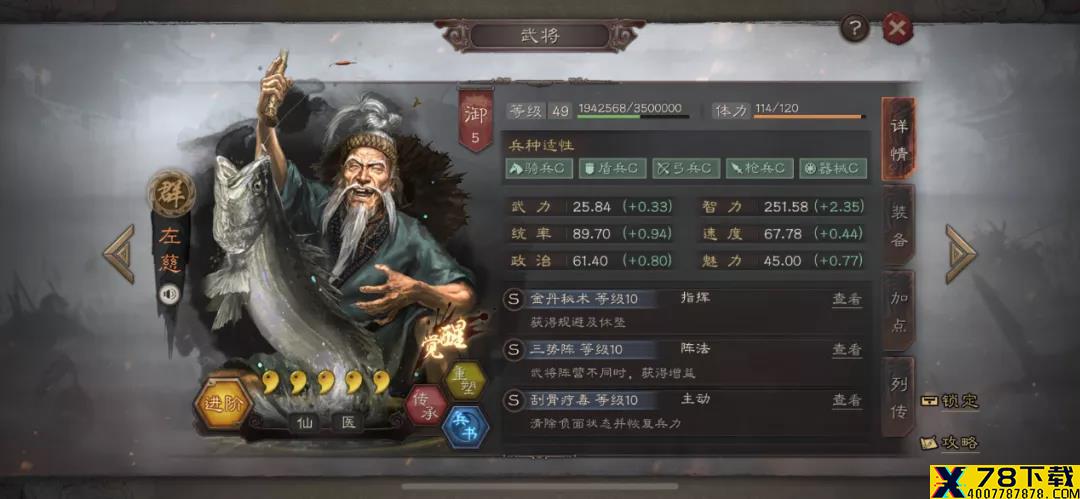Tap the orange 进阶 hexagon icon
1080x499 pixels.
[222, 405]
